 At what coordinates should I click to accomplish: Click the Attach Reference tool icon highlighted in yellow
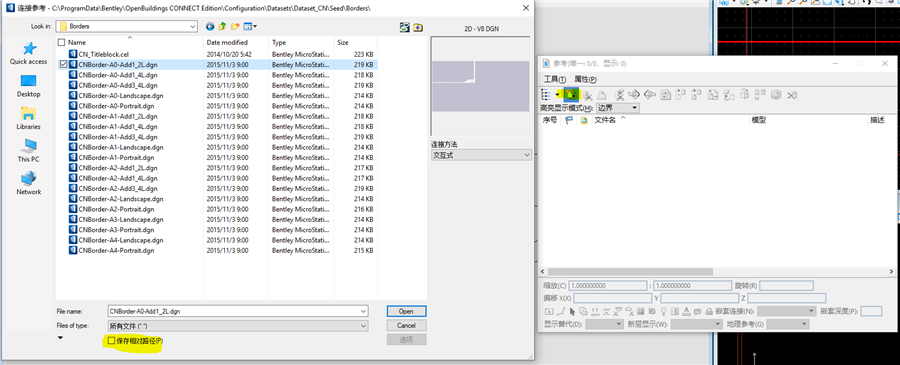coord(571,94)
